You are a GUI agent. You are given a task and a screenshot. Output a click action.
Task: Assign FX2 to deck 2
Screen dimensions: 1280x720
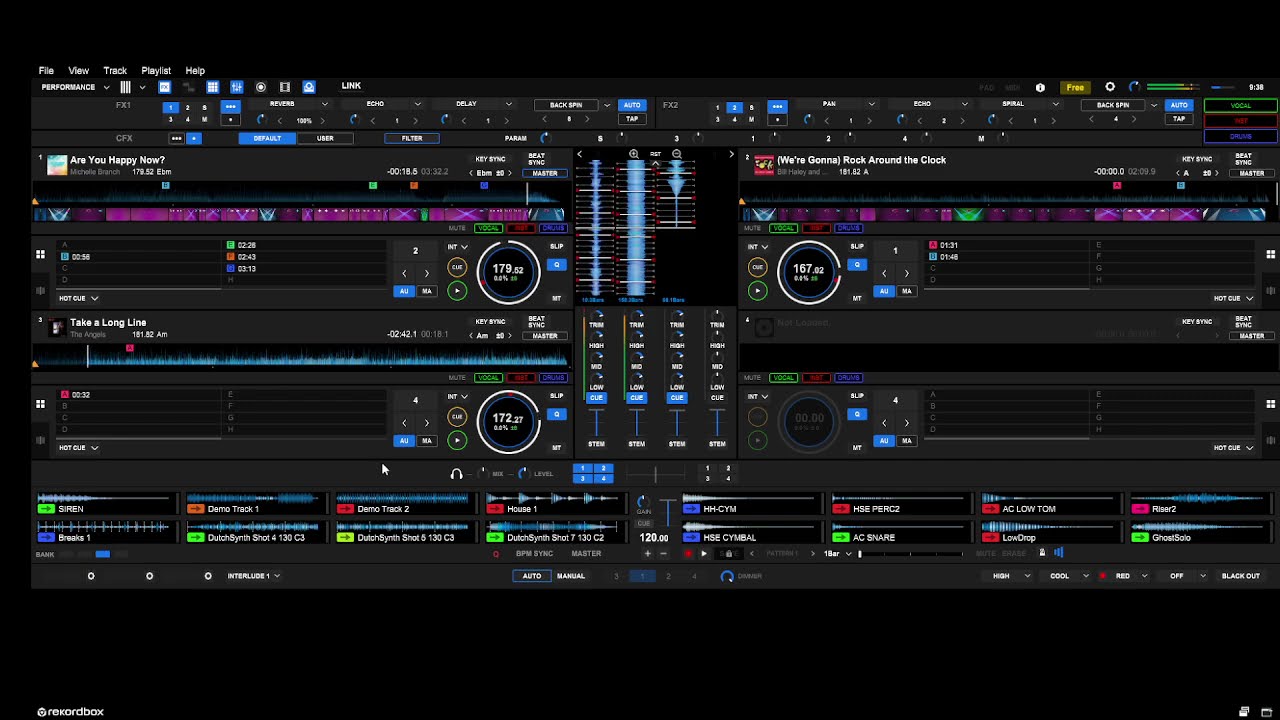[x=735, y=108]
